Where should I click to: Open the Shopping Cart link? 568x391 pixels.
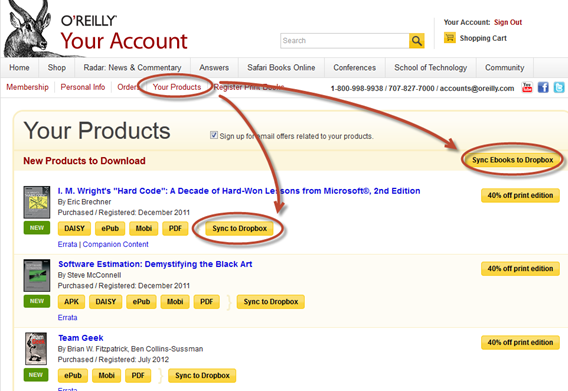483,38
